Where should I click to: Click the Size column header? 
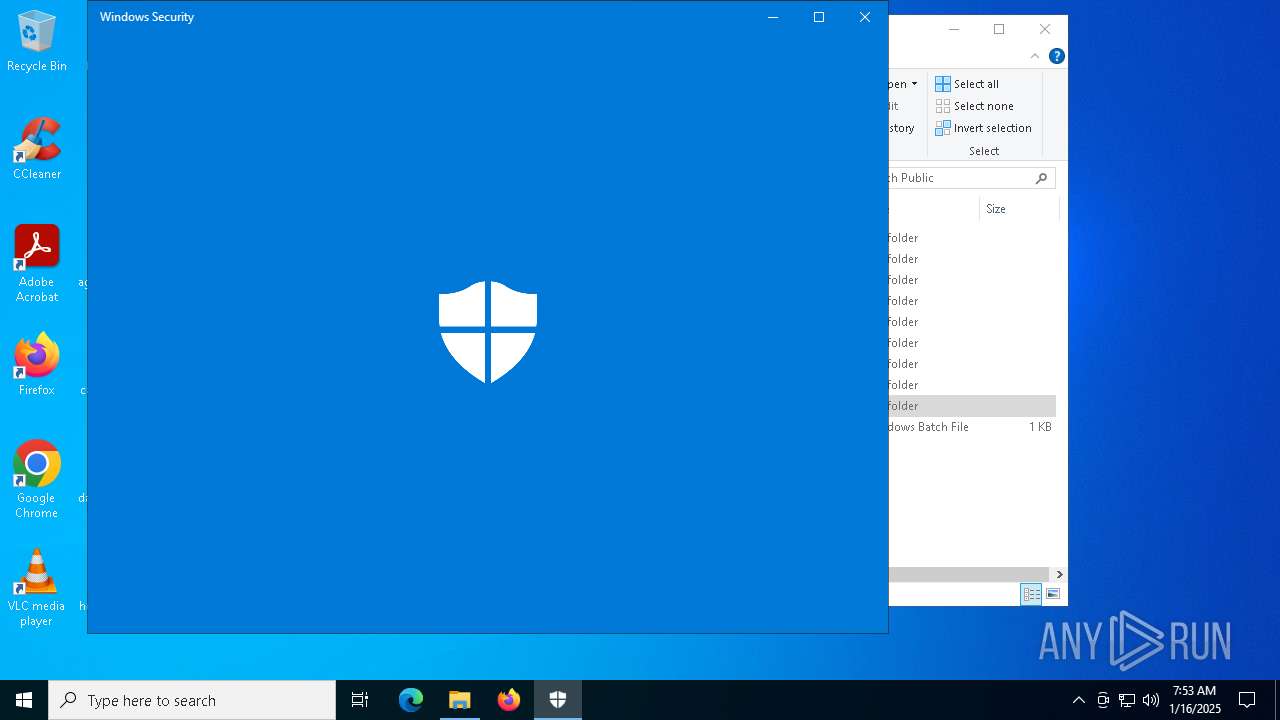point(1018,209)
